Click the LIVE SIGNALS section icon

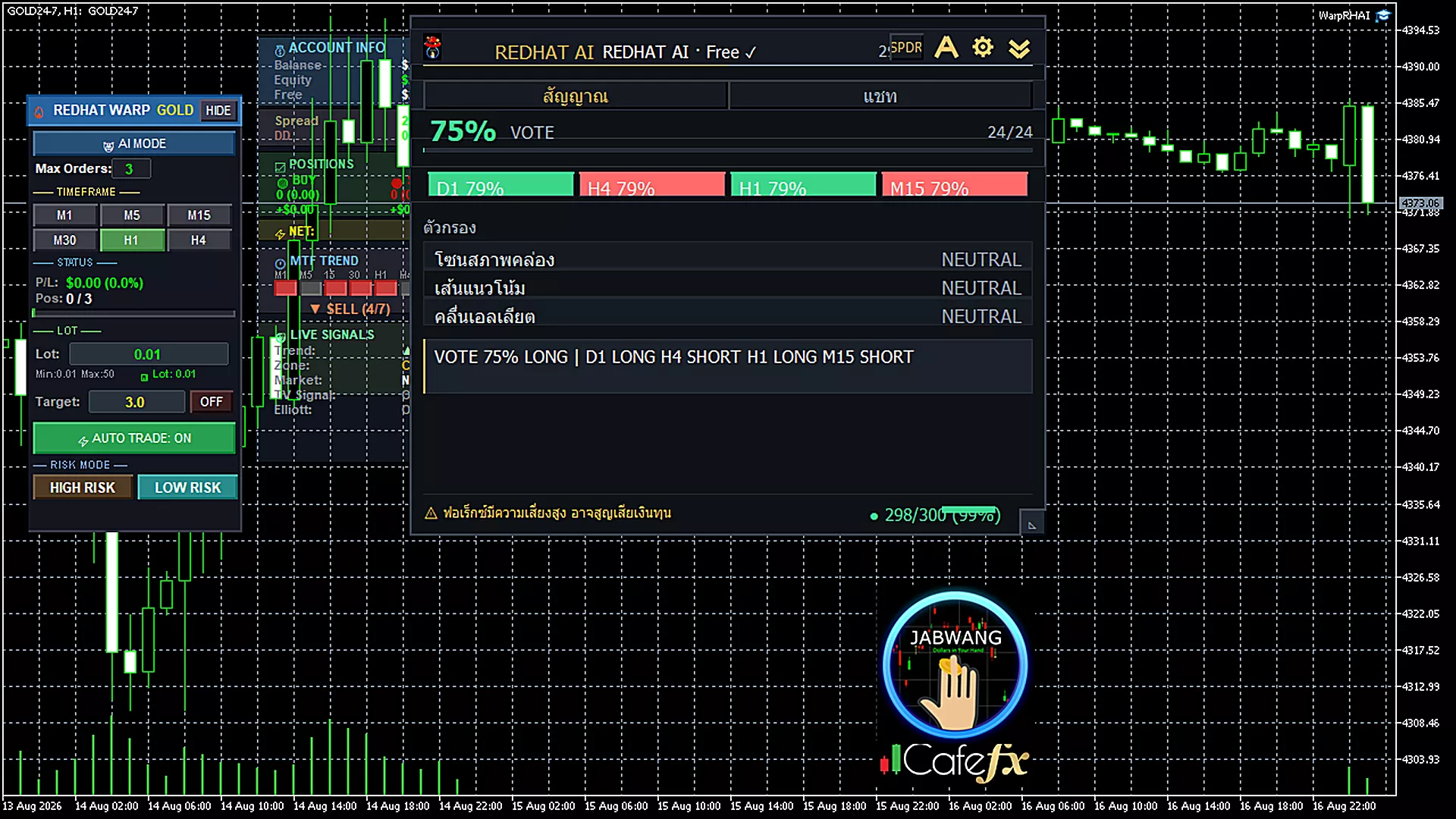point(281,336)
